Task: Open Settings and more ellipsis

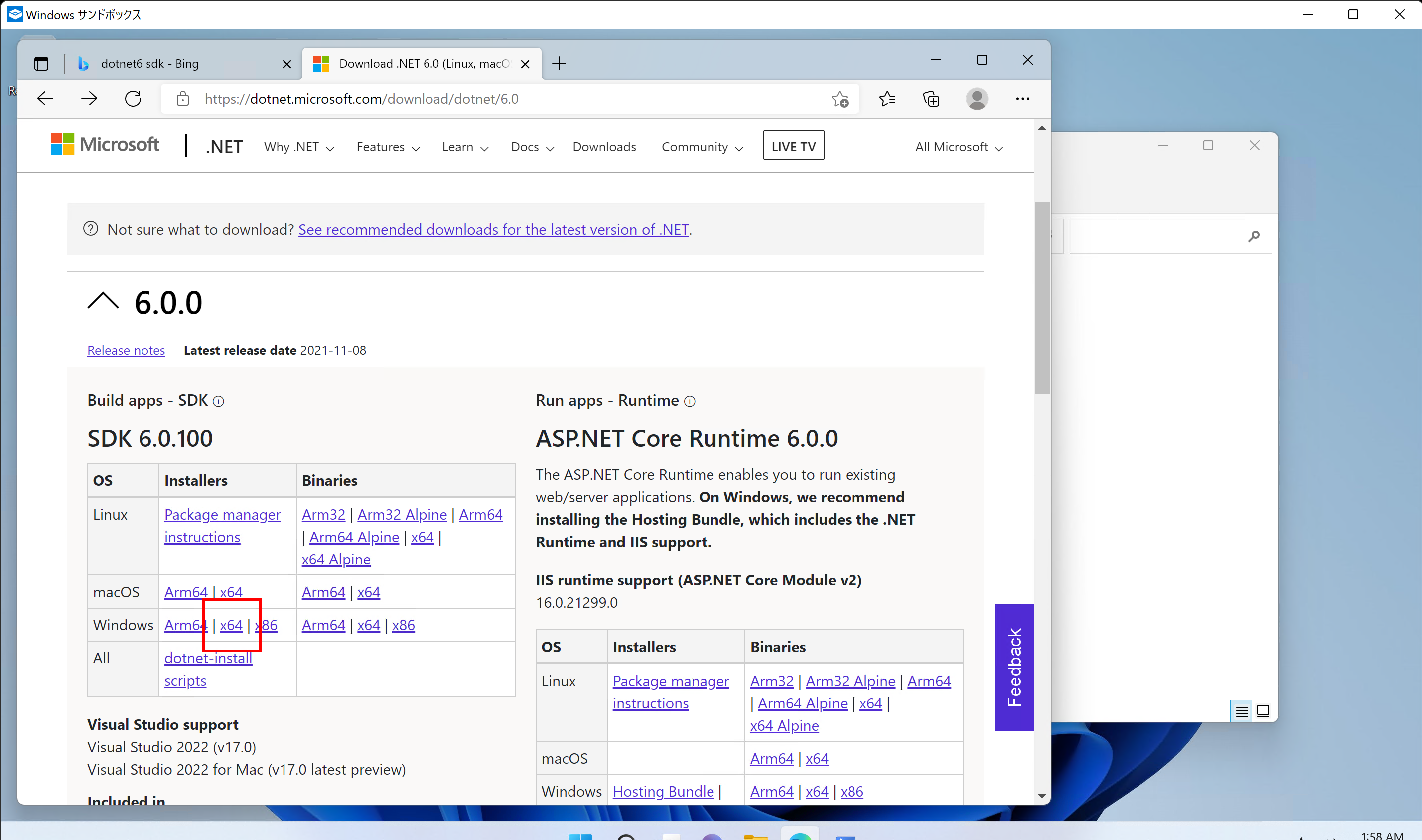Action: pos(1022,99)
